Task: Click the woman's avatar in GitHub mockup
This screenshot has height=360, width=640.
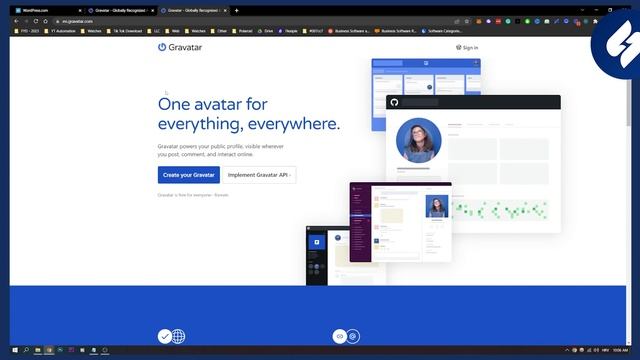Action: 419,140
